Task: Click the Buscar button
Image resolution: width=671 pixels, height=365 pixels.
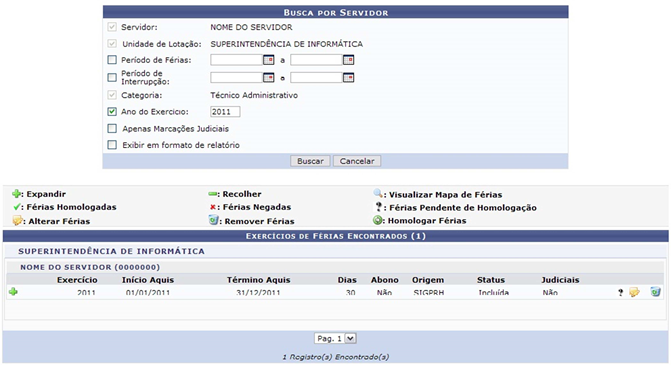Action: click(x=310, y=161)
